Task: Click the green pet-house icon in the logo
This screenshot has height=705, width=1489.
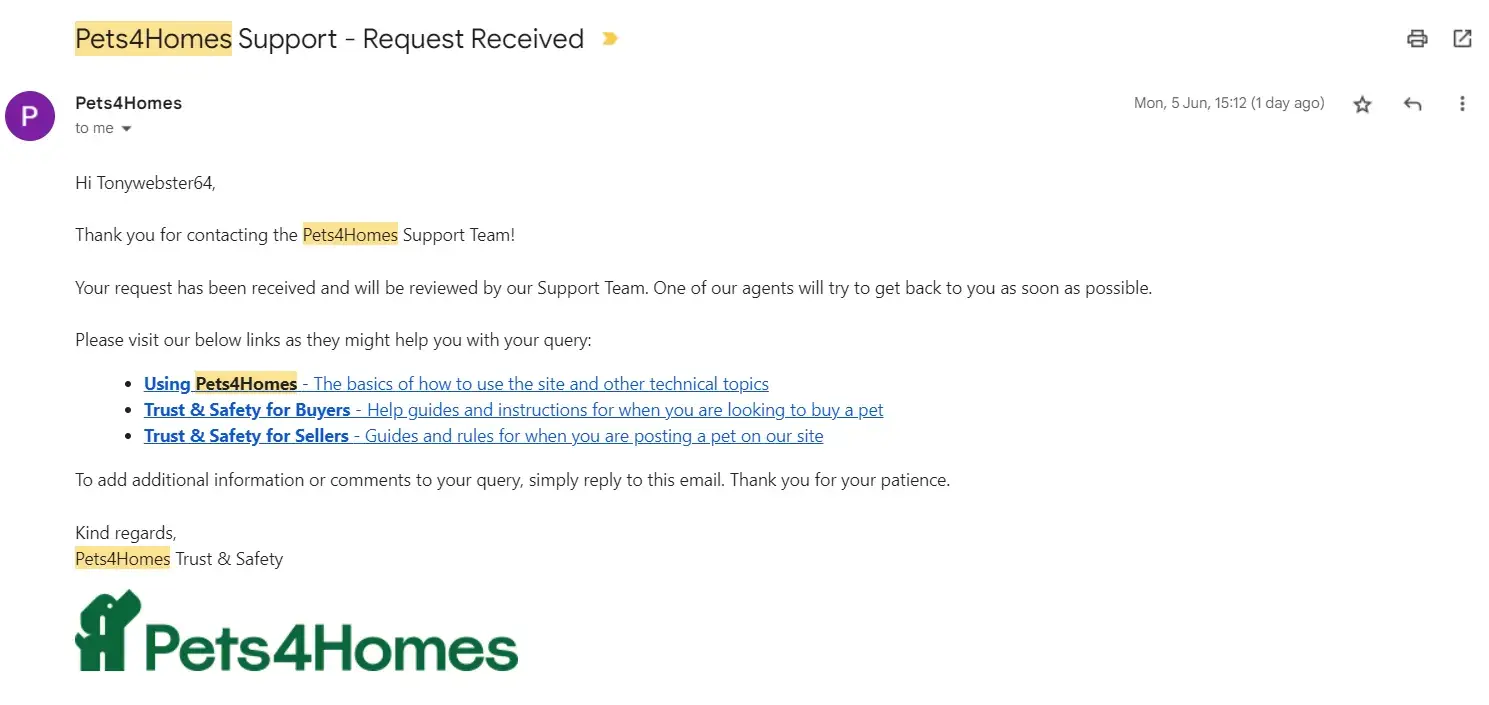Action: (x=107, y=630)
